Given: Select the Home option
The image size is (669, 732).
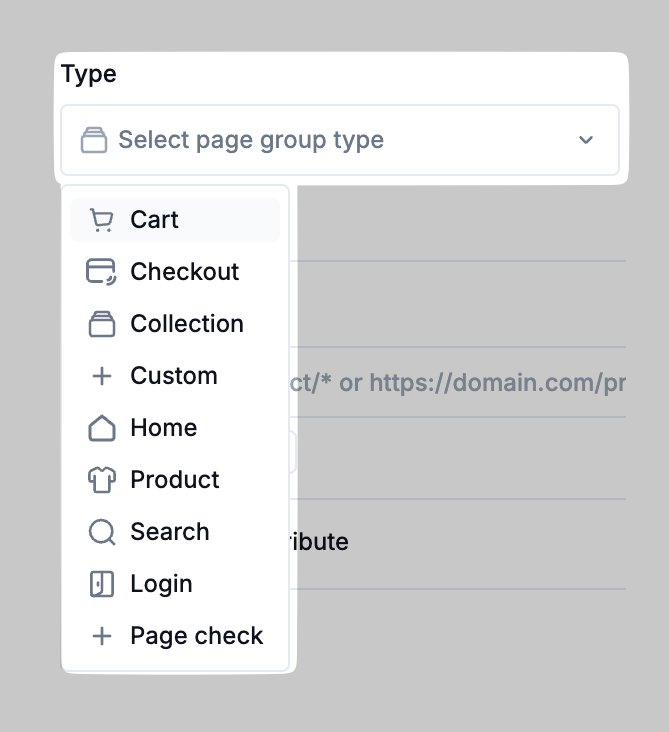Looking at the screenshot, I should pos(164,428).
